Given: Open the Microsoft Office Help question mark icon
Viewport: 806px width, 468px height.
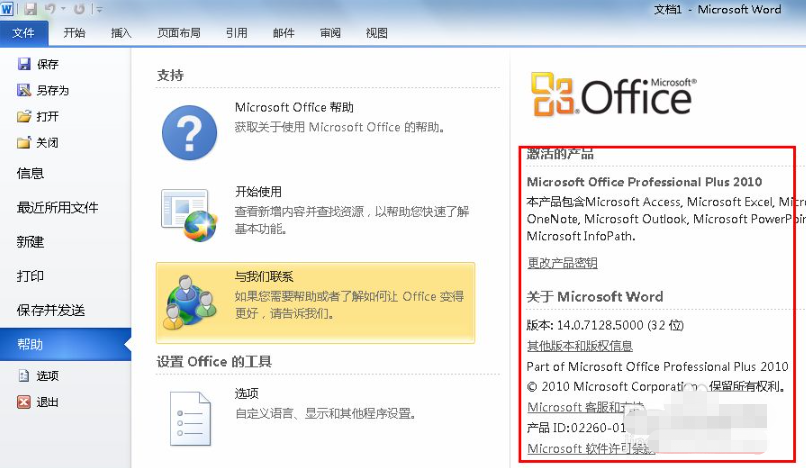Looking at the screenshot, I should 189,130.
